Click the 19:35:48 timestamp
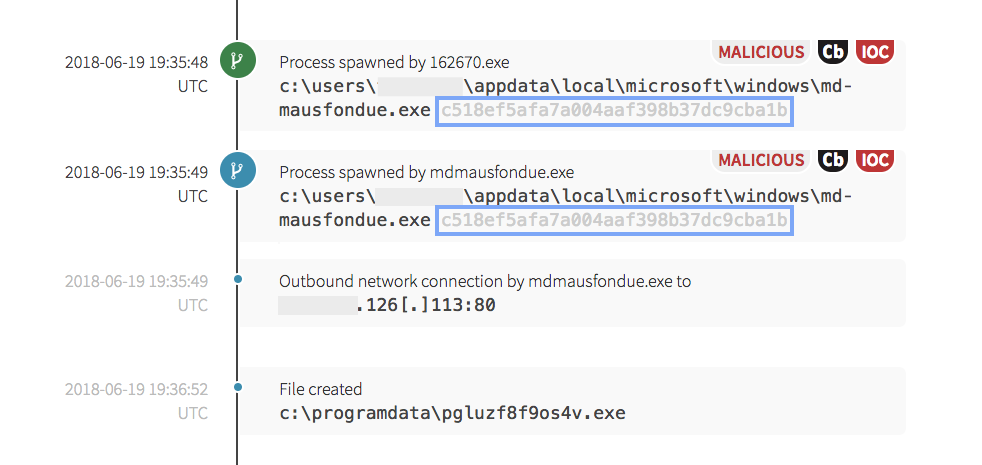This screenshot has width=982, height=465. 136,62
